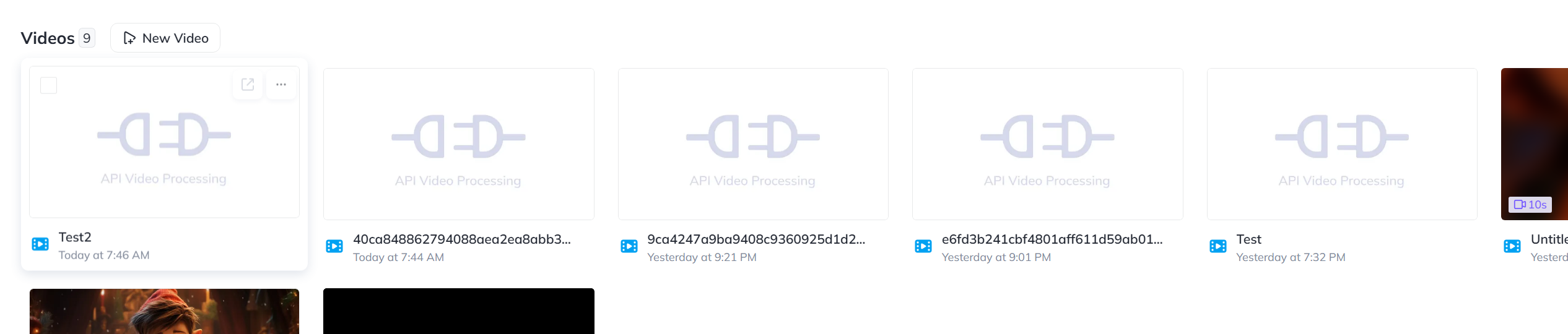Open the 40ca848862794088aea2ea8abb3 video title
Viewport: 1568px width, 334px height.
(462, 239)
